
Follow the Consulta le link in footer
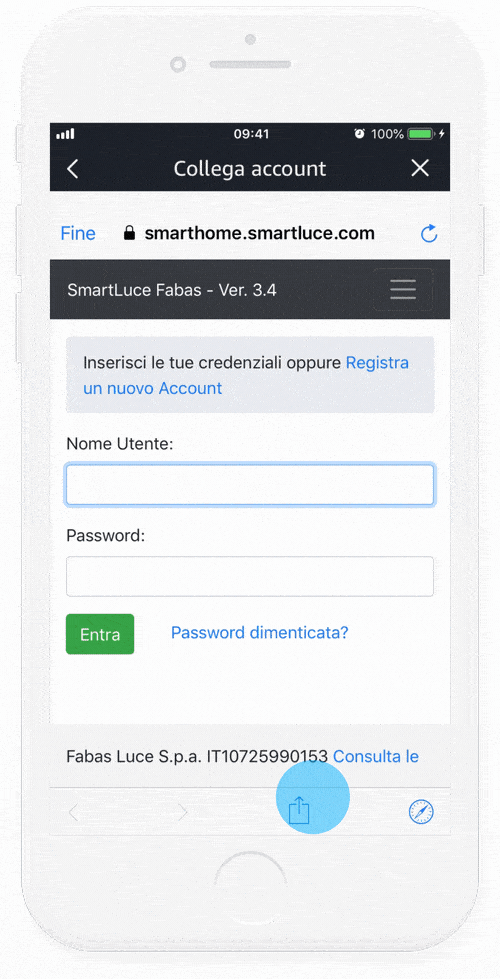[x=376, y=757]
